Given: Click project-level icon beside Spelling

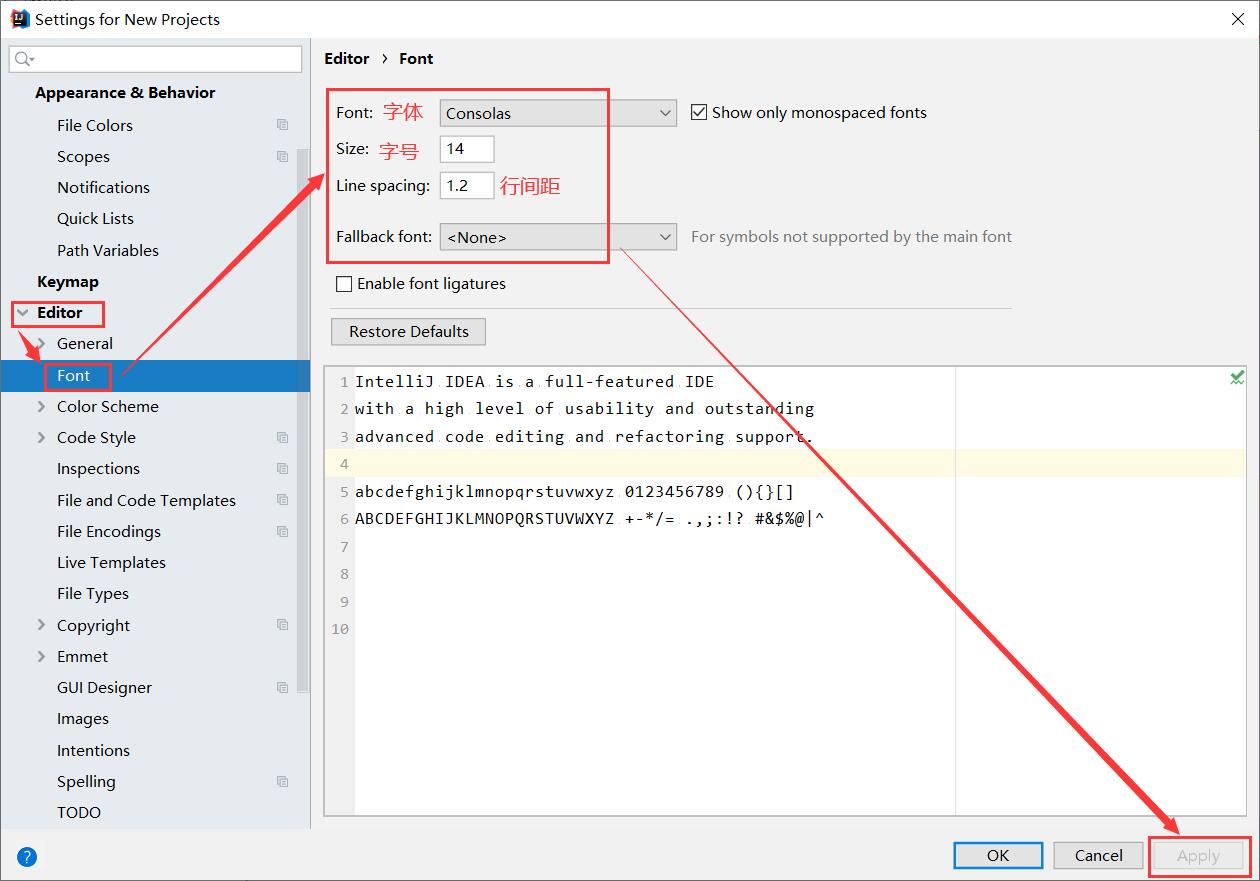Looking at the screenshot, I should (x=283, y=781).
